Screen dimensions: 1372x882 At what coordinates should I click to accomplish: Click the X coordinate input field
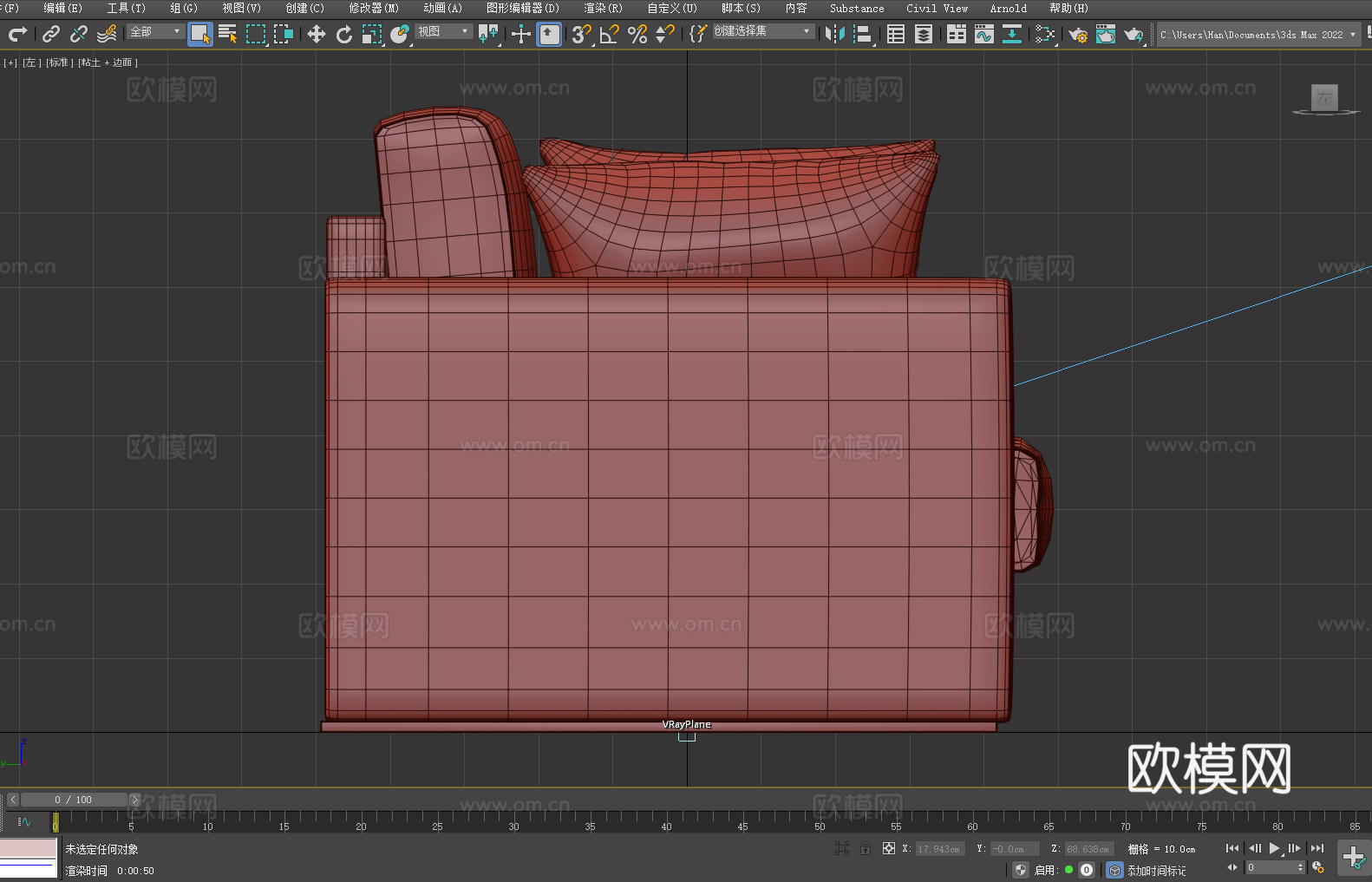pyautogui.click(x=940, y=849)
